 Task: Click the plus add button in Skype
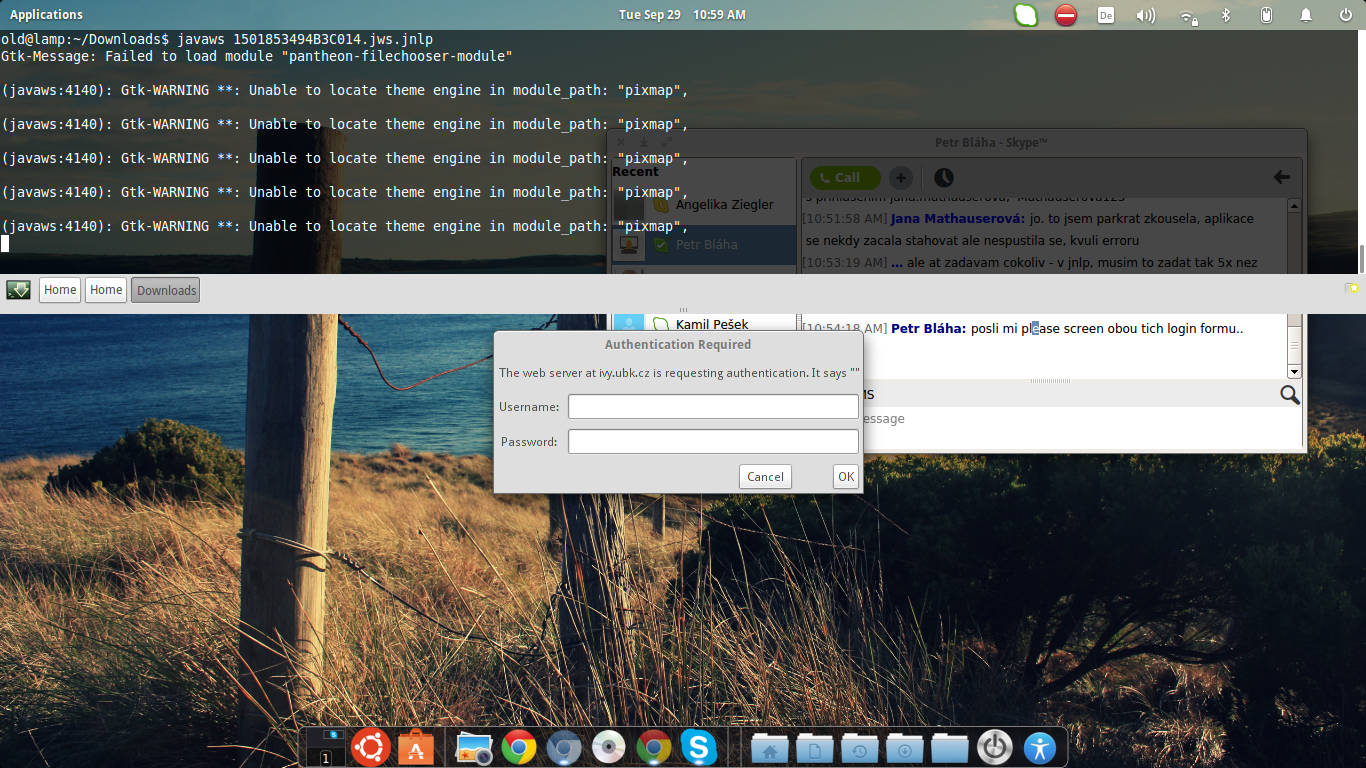pyautogui.click(x=901, y=178)
